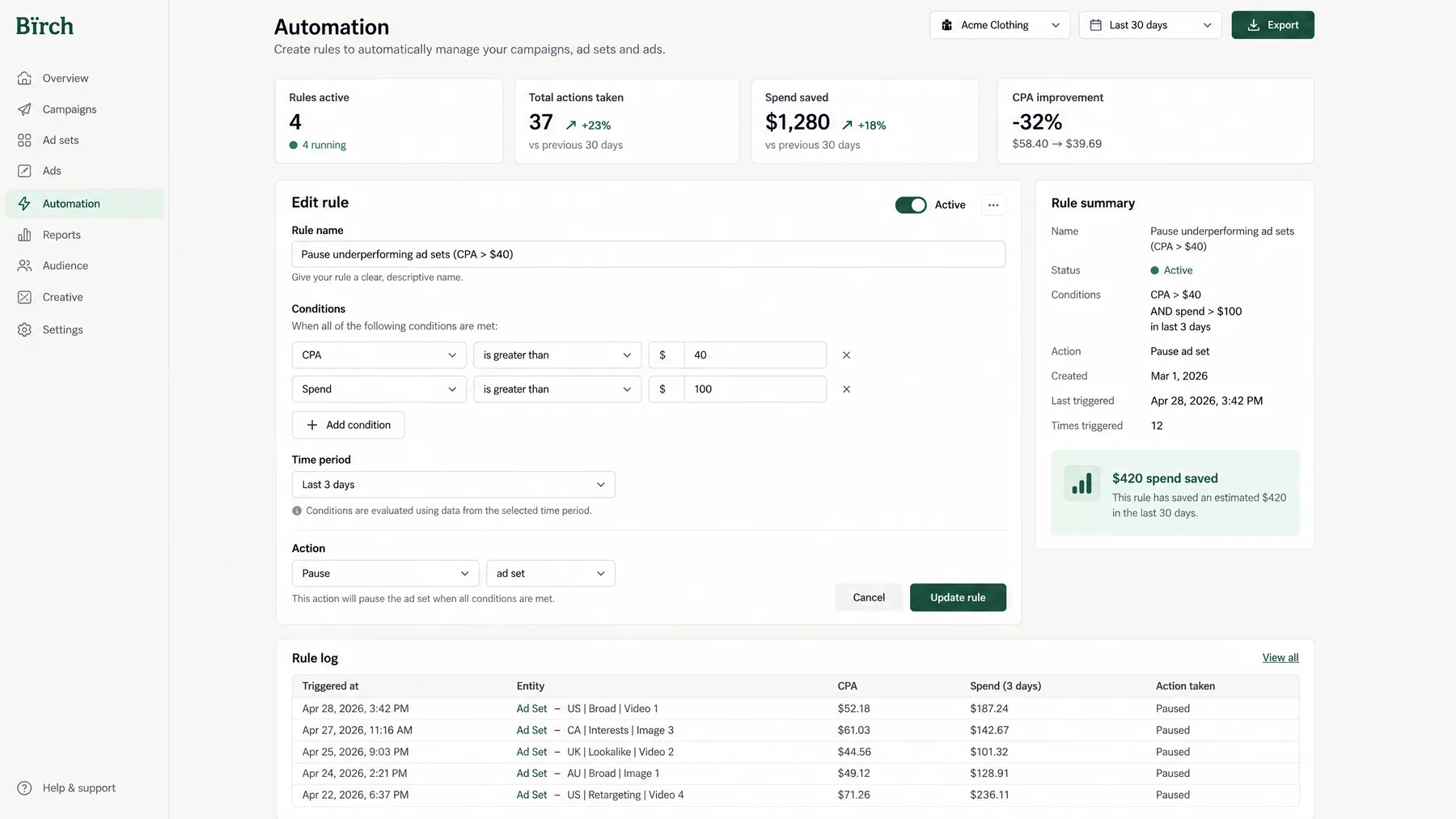Go to Overview in sidebar

click(84, 79)
